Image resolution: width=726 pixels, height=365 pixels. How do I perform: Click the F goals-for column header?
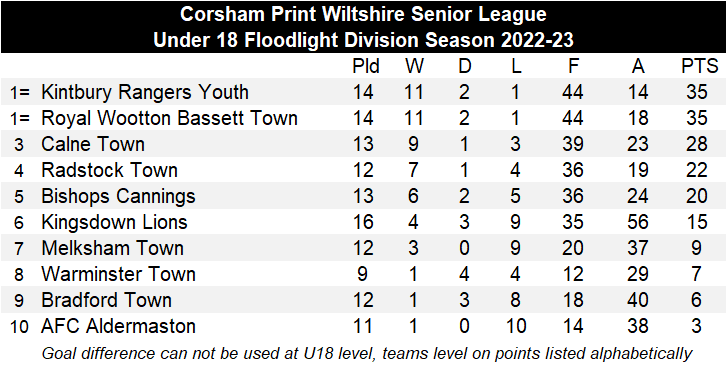(x=573, y=67)
